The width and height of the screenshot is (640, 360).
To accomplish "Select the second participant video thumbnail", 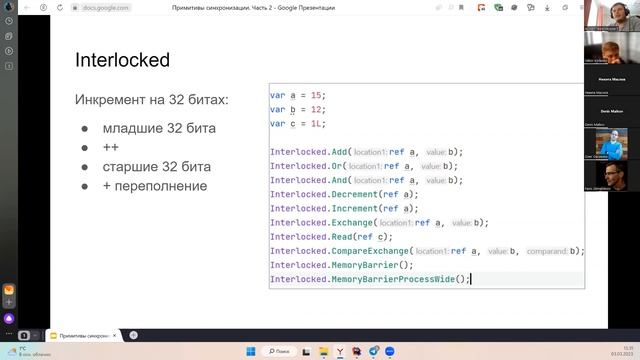I will 612,47.
